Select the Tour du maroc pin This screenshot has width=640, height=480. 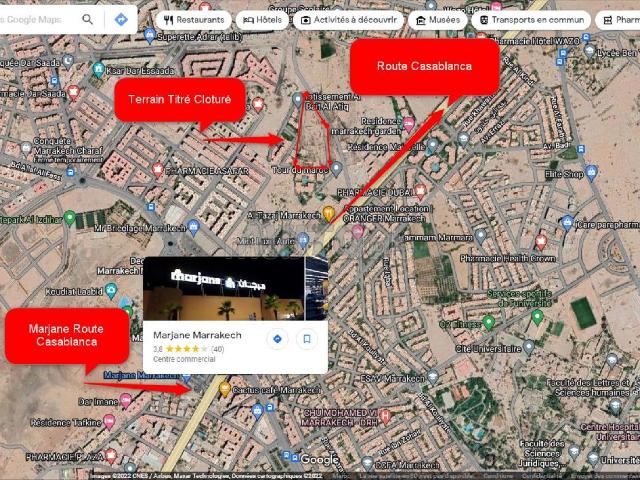coord(336,168)
